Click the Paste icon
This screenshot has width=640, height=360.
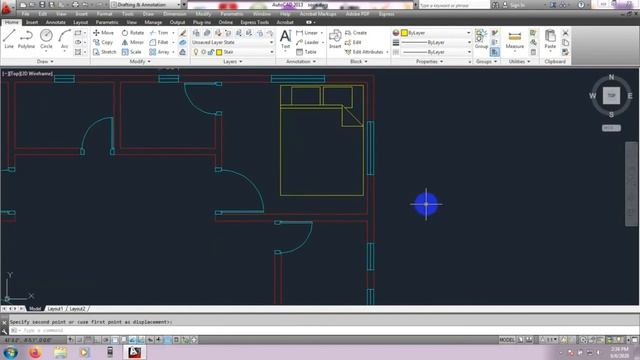pyautogui.click(x=550, y=40)
